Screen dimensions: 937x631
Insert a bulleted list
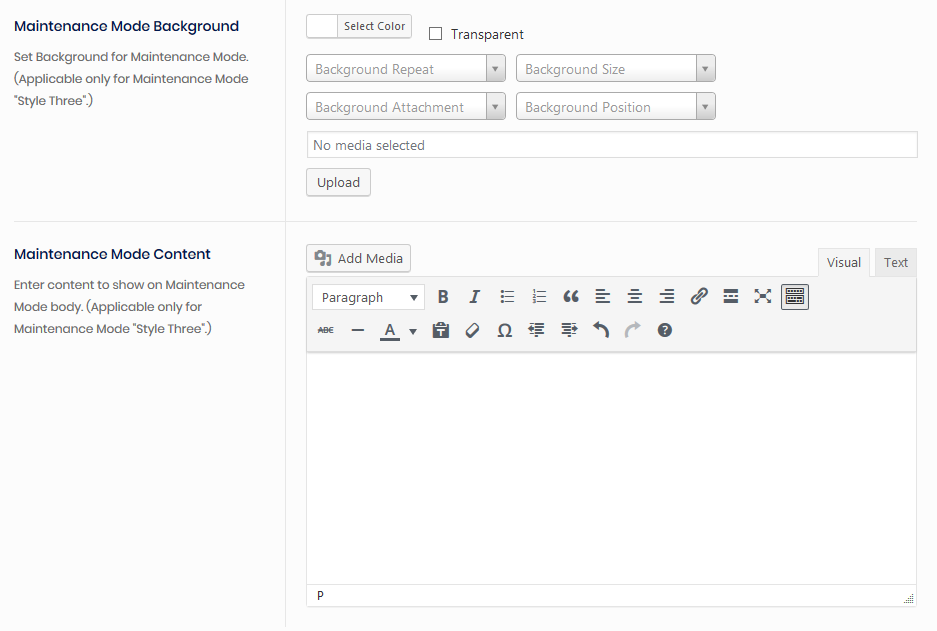pos(507,297)
